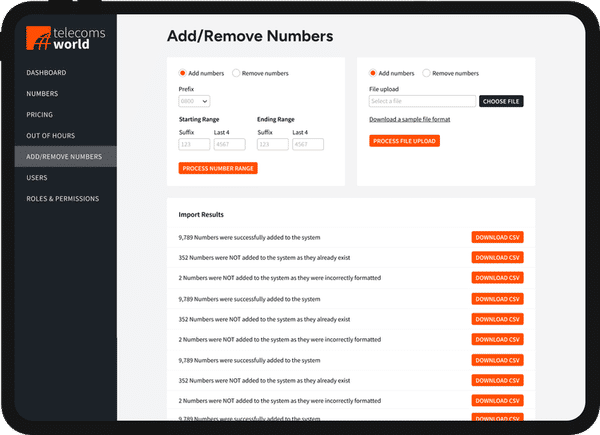Download CSV for first 2 incorrectly formatted row

coord(497,278)
